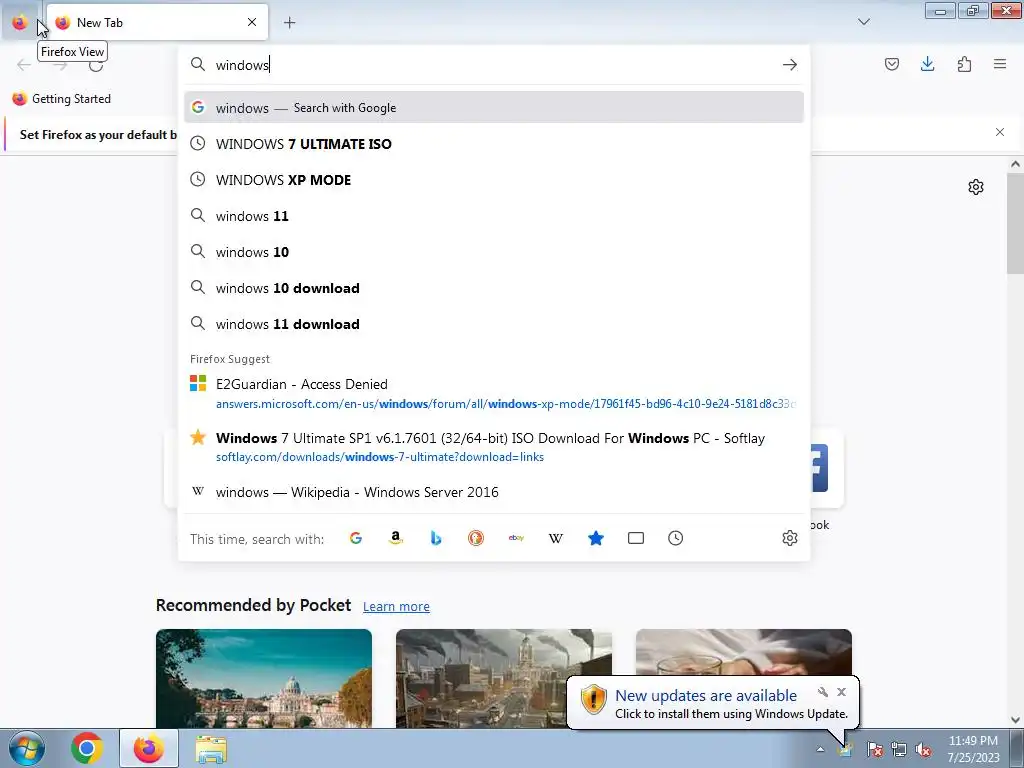This screenshot has width=1024, height=768.
Task: Pick the 'windows 10 download' suggestion
Action: point(494,288)
